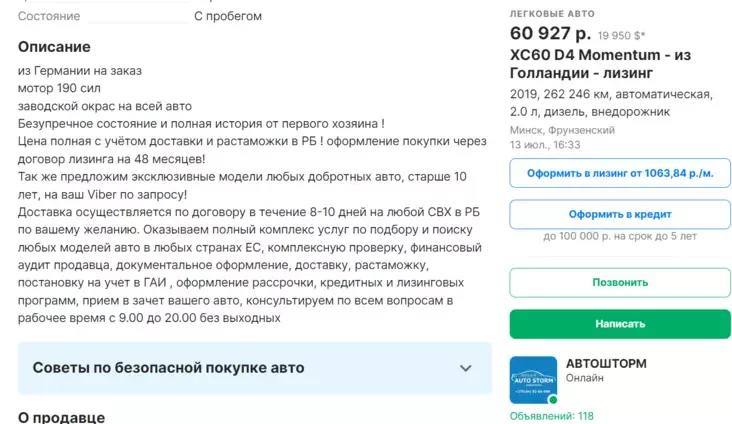Apply for credit via 'Оформить в кредит'
This screenshot has height=424, width=732.
pyautogui.click(x=620, y=214)
